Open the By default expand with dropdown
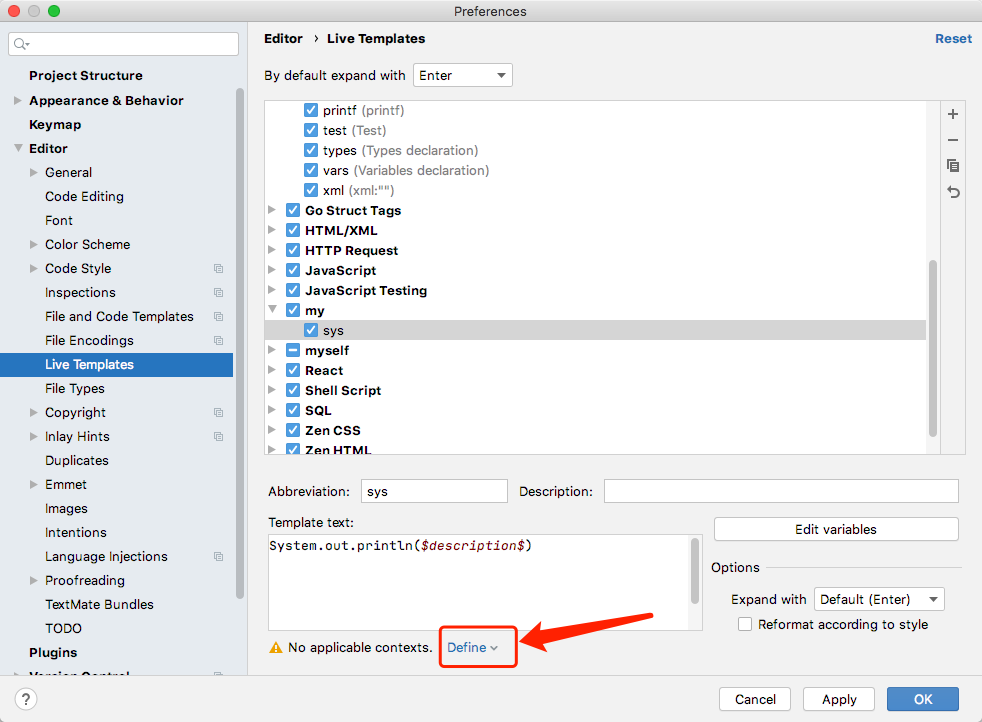982x722 pixels. point(463,75)
